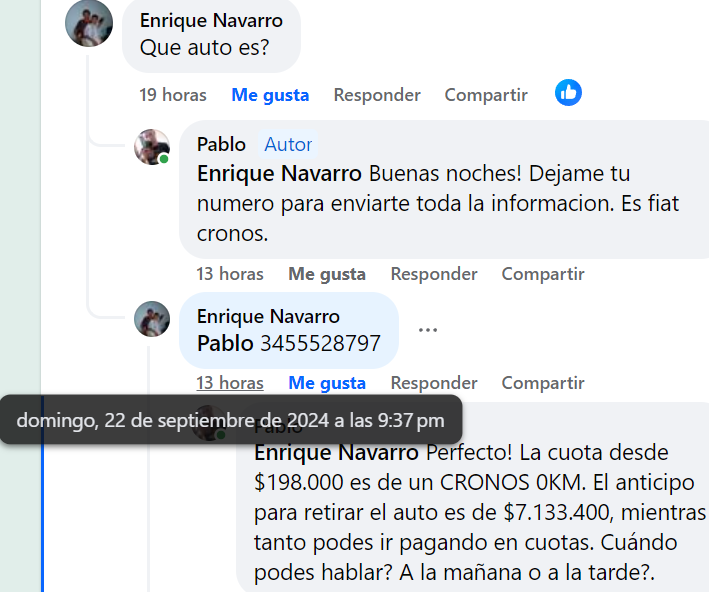Open Enrique Navarro's avatar on the 'Que auto es?' comment

click(89, 23)
